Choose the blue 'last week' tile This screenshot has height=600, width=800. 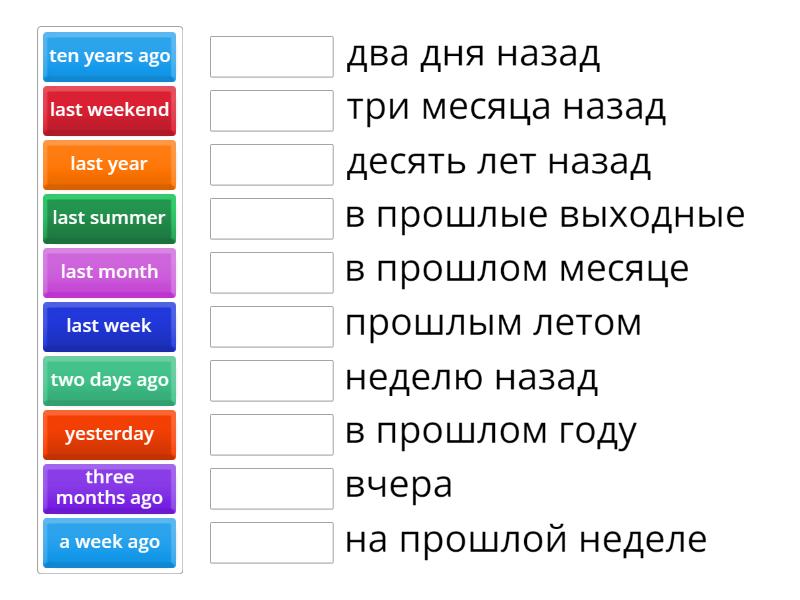pos(110,326)
